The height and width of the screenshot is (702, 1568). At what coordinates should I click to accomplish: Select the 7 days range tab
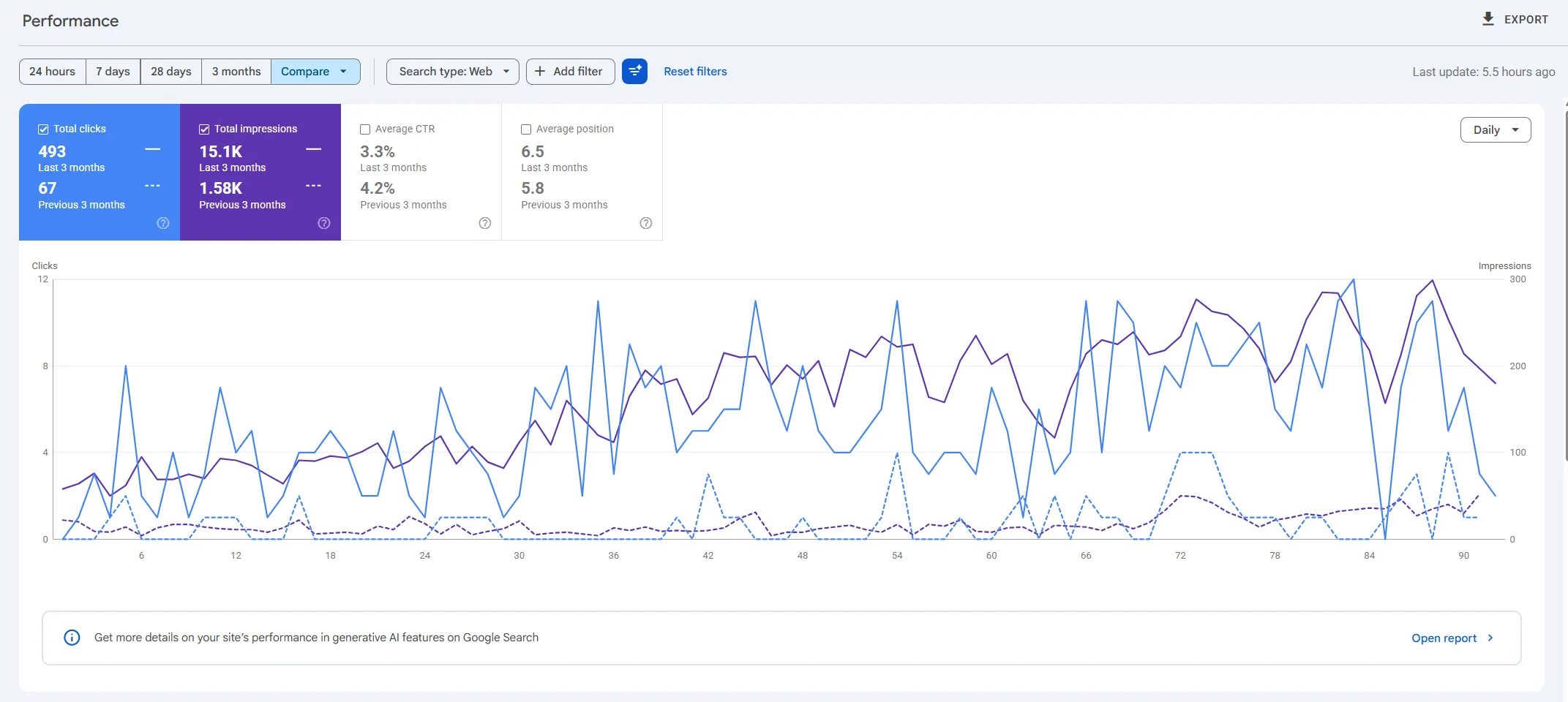click(113, 71)
